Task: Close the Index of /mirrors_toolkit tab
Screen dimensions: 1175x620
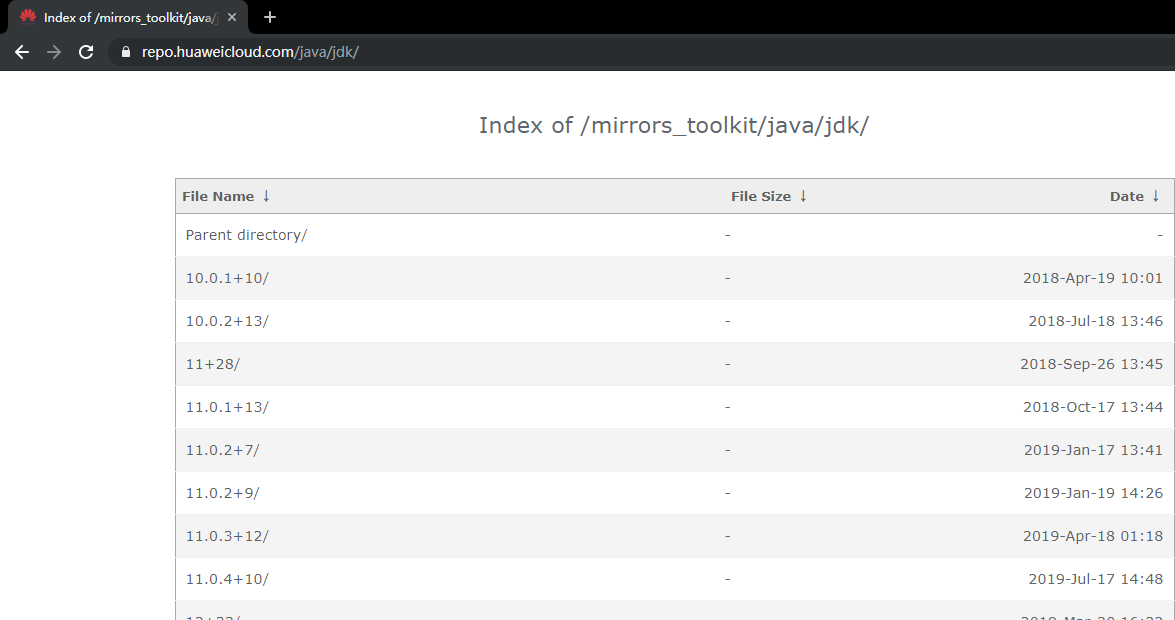Action: [232, 17]
